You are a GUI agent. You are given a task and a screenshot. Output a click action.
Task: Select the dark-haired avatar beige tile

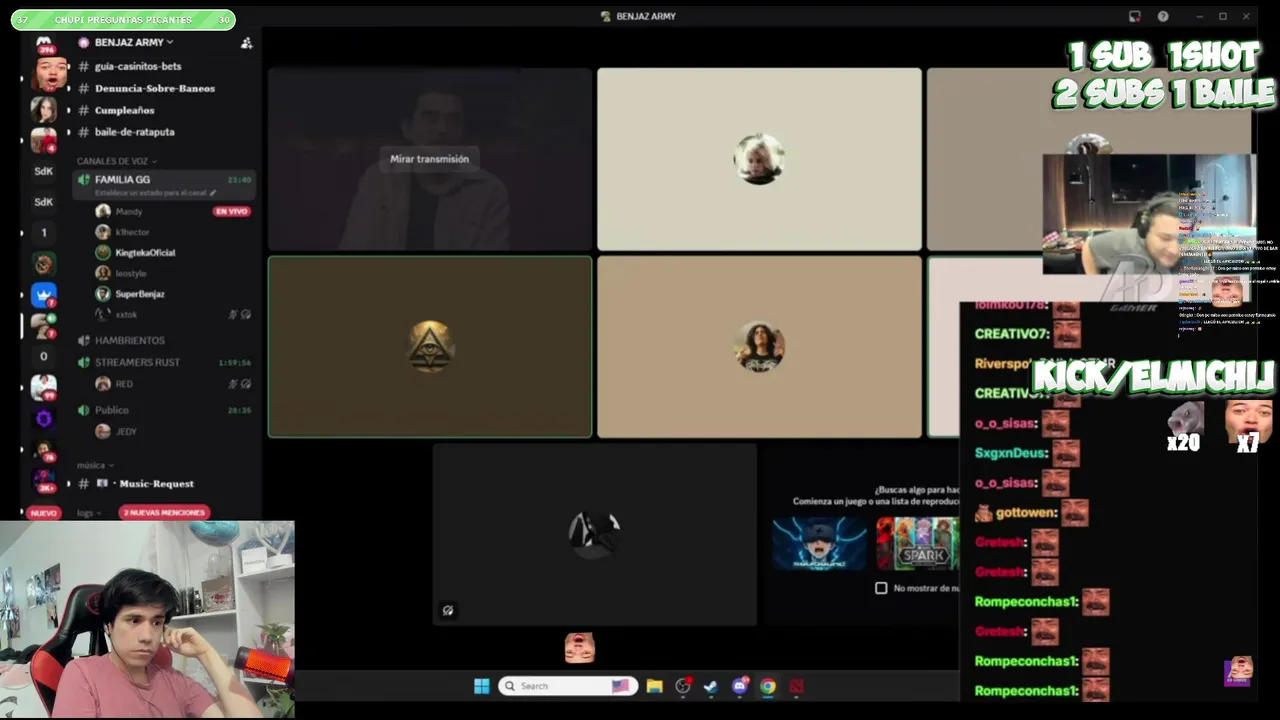click(759, 347)
